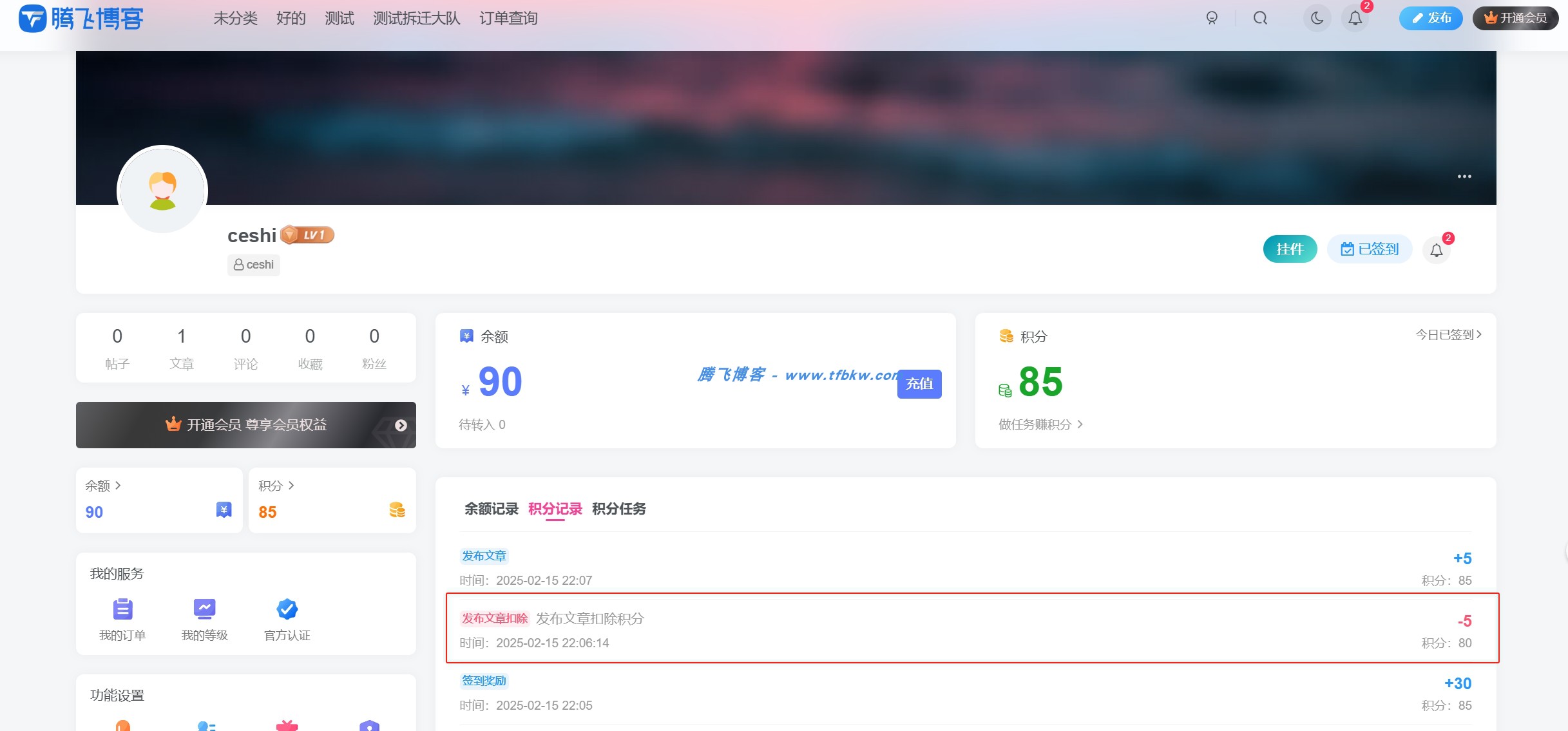Open 订单查询 in the top menu
This screenshot has height=731, width=1568.
508,18
